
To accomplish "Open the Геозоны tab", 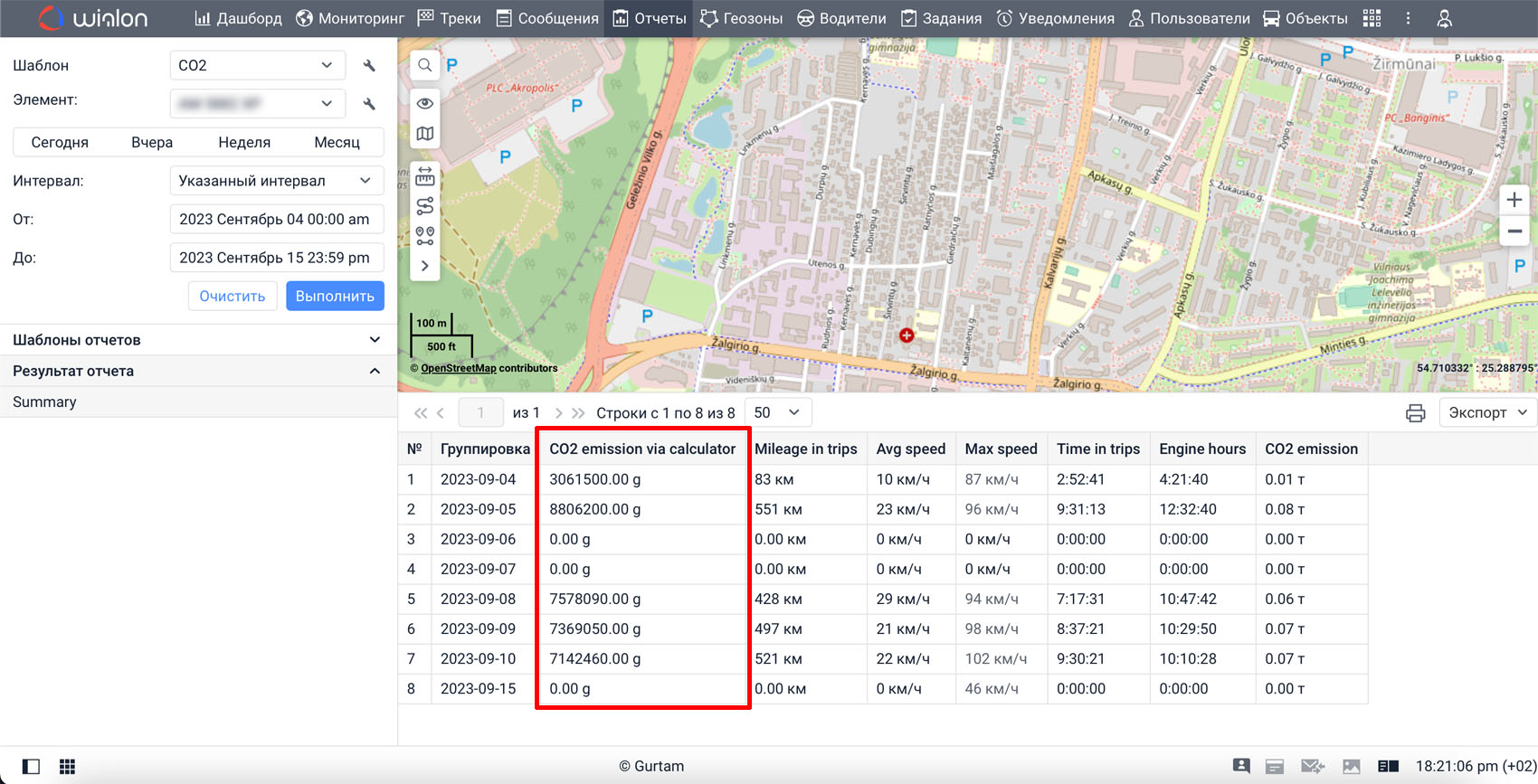I will (742, 19).
